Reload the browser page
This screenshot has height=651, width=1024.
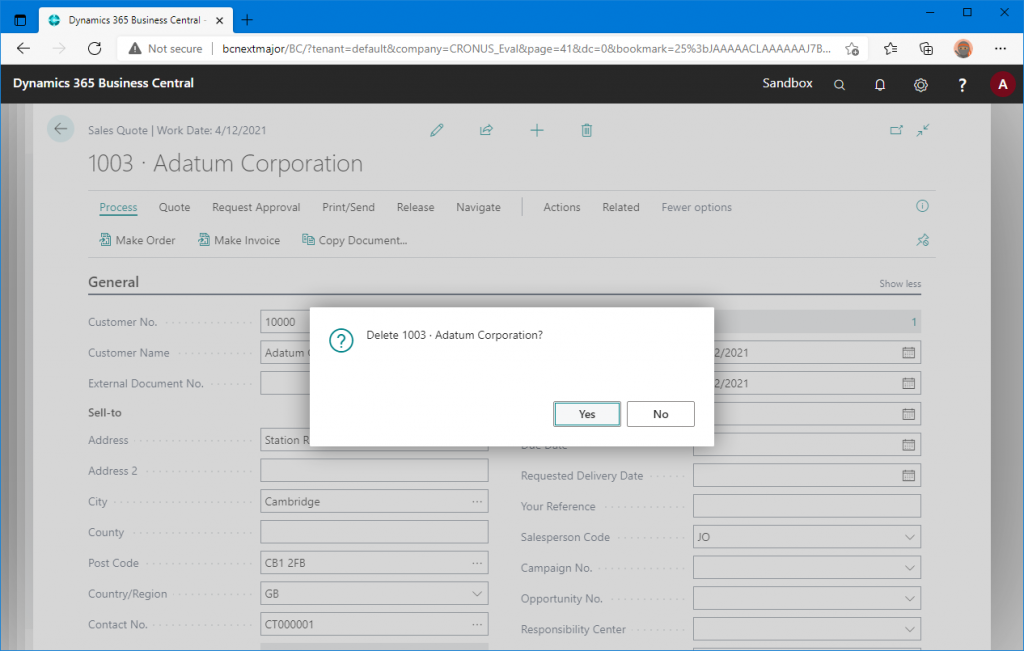(x=95, y=48)
